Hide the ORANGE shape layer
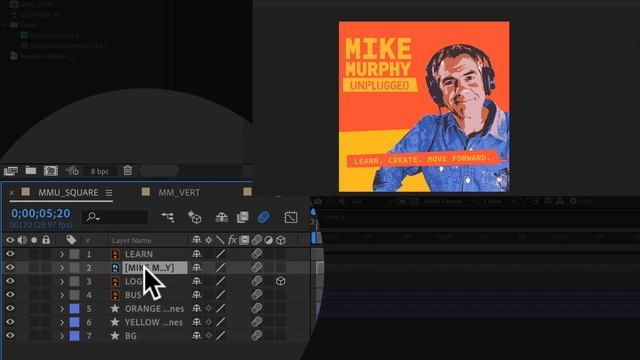 pyautogui.click(x=10, y=308)
